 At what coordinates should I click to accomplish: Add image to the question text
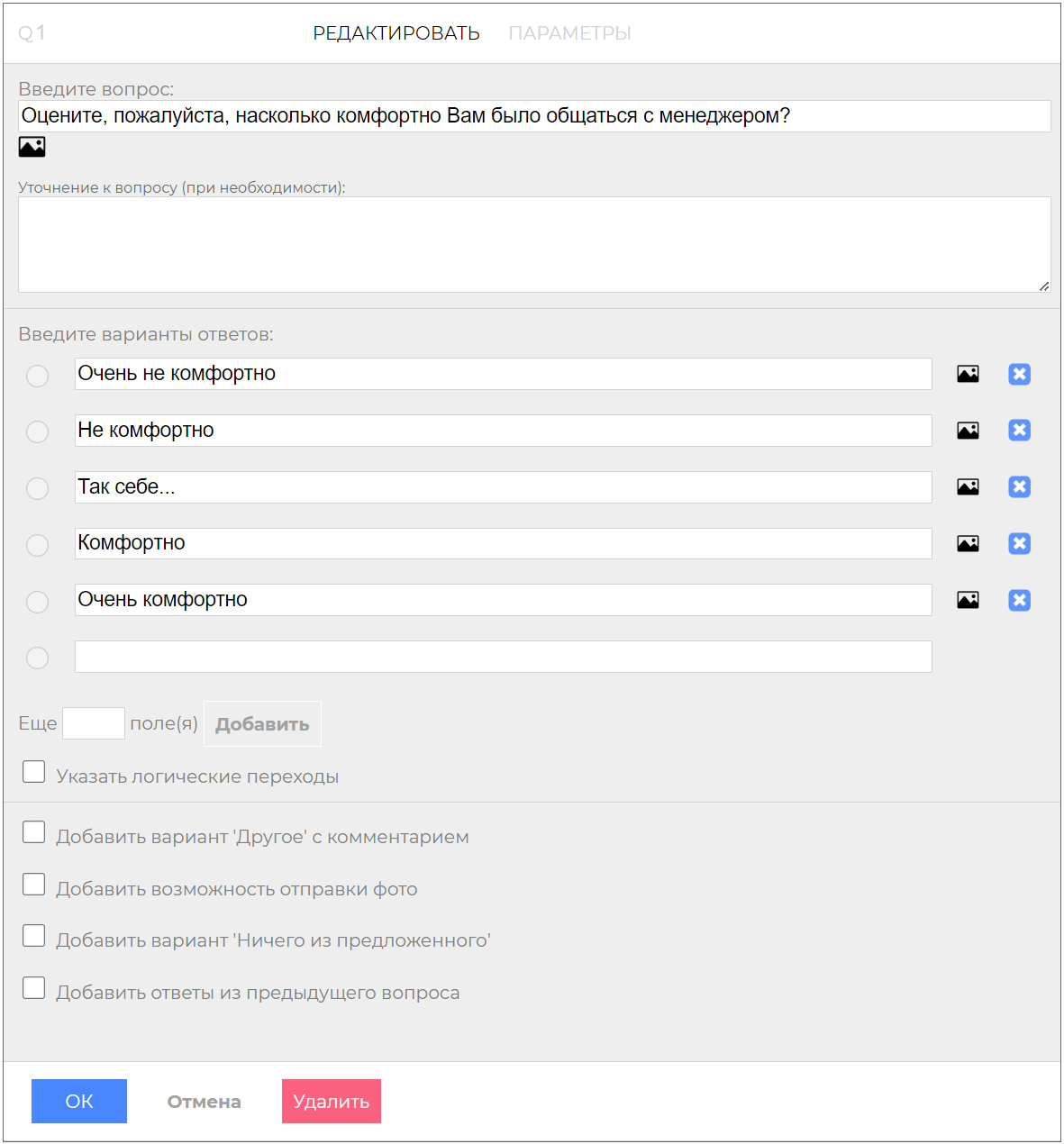coord(32,147)
